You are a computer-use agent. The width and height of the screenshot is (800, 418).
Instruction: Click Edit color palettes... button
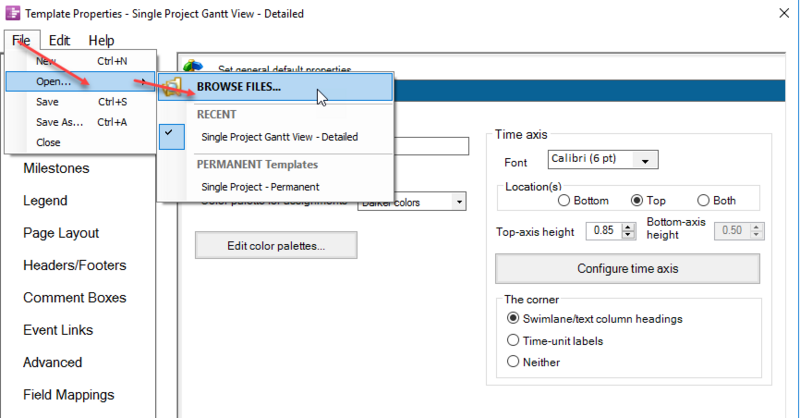pyautogui.click(x=276, y=245)
